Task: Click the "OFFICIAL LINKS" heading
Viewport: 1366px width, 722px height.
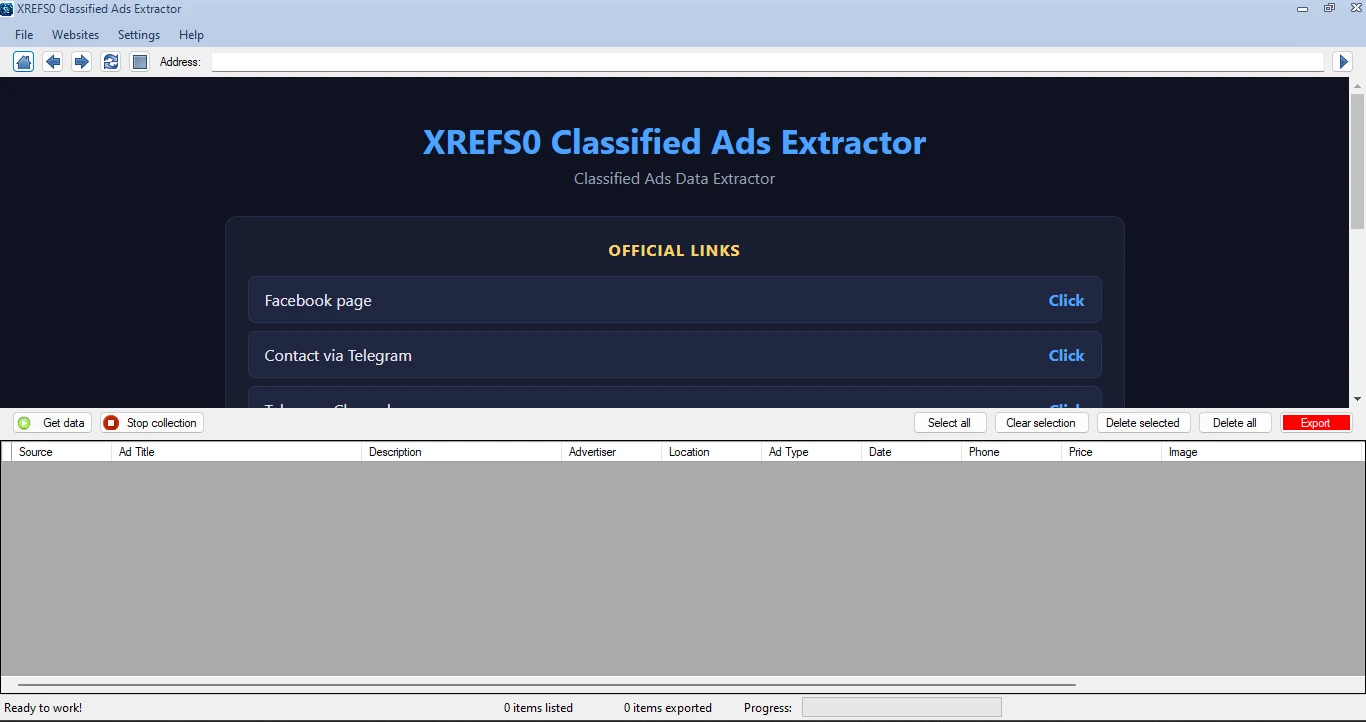Action: pos(674,251)
